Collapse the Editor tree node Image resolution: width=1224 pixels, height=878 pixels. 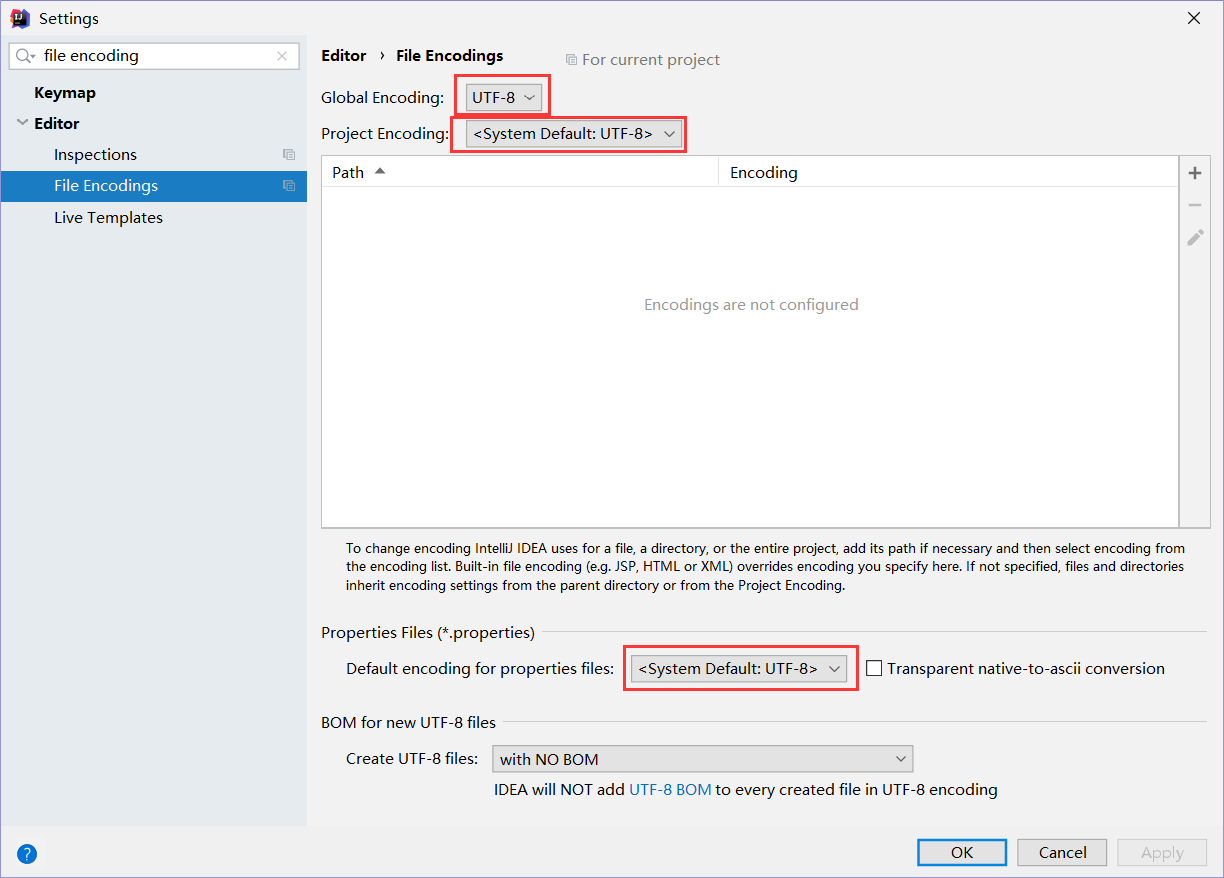pos(22,123)
